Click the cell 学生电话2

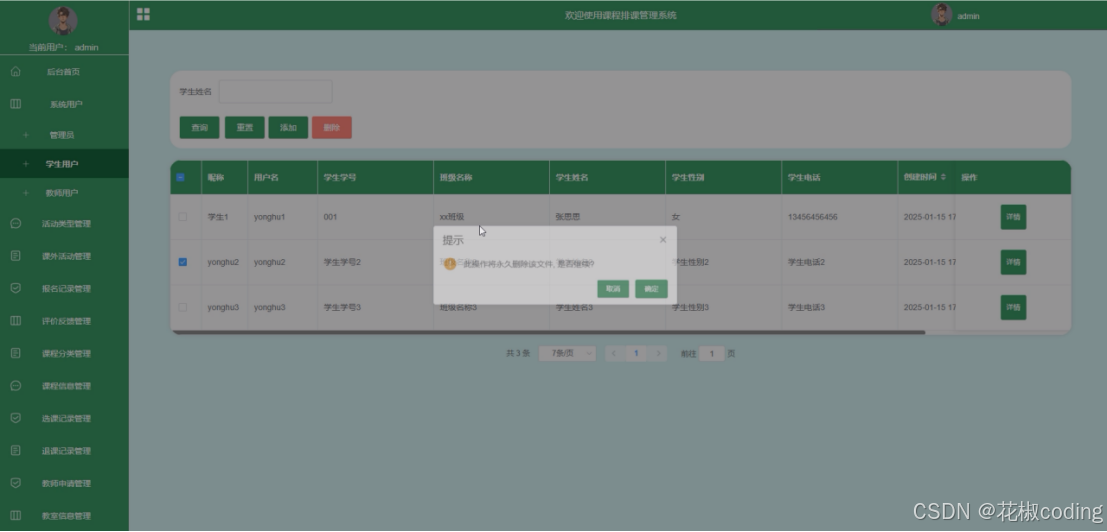point(806,262)
